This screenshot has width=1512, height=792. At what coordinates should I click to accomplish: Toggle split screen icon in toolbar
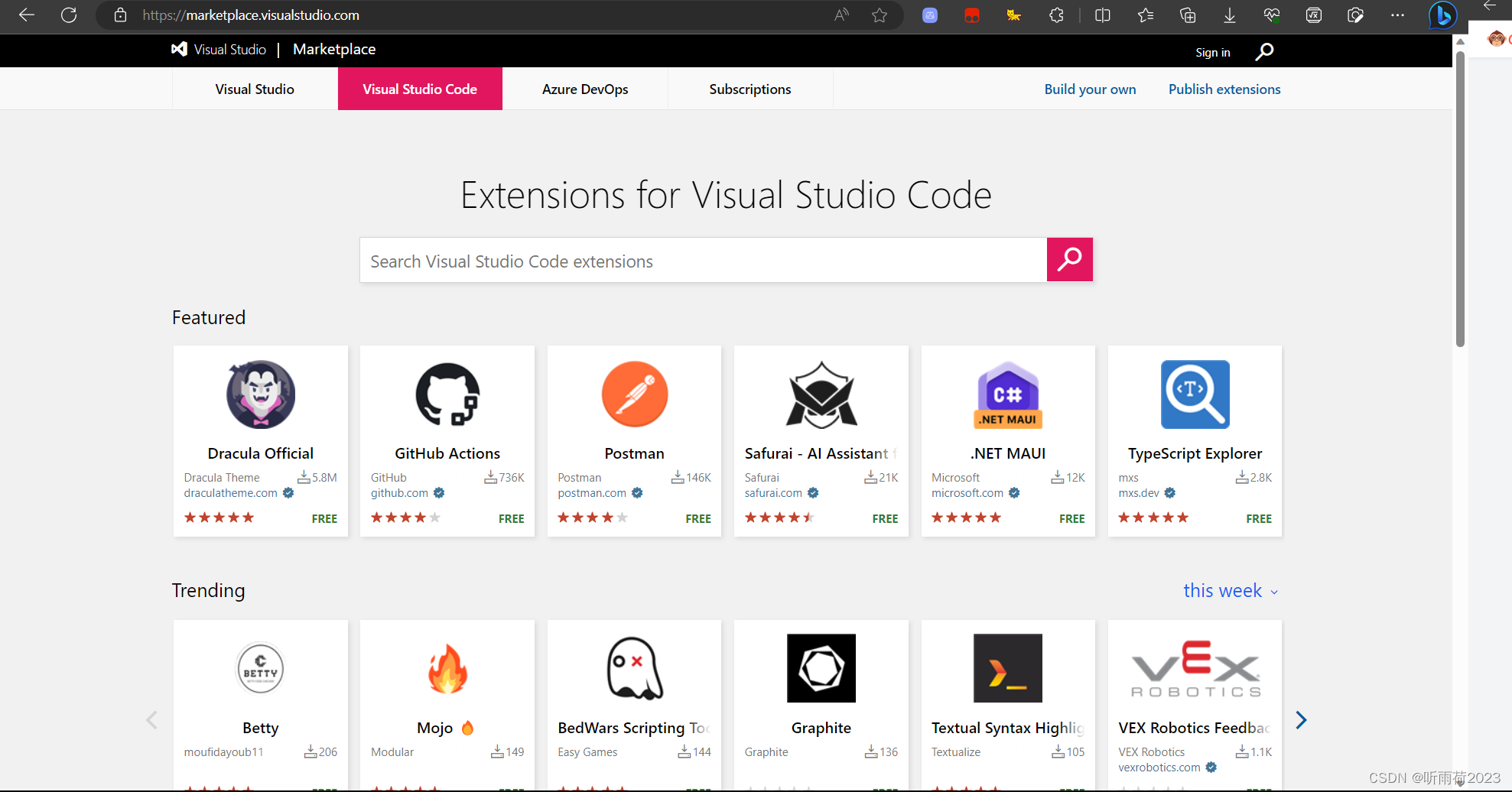(x=1102, y=15)
